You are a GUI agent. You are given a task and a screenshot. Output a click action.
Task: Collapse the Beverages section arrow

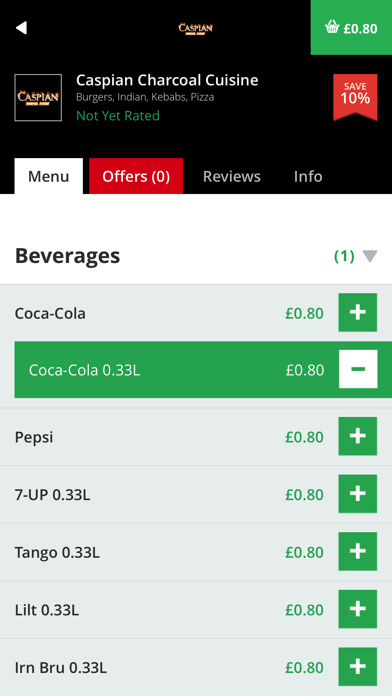[370, 256]
